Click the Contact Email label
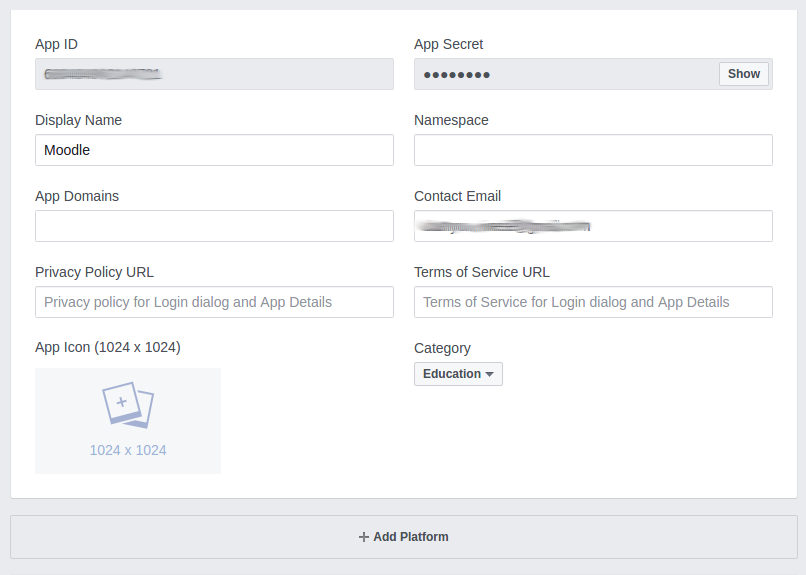This screenshot has height=575, width=806. click(457, 196)
